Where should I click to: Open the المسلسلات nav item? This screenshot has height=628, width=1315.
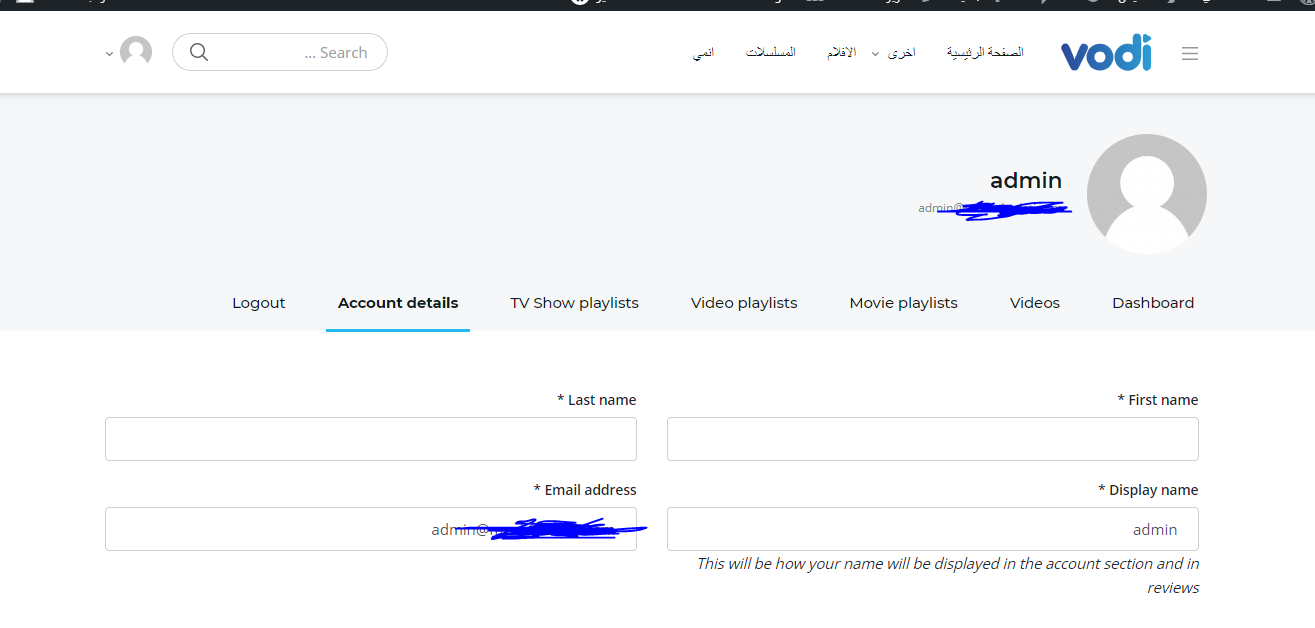click(770, 52)
